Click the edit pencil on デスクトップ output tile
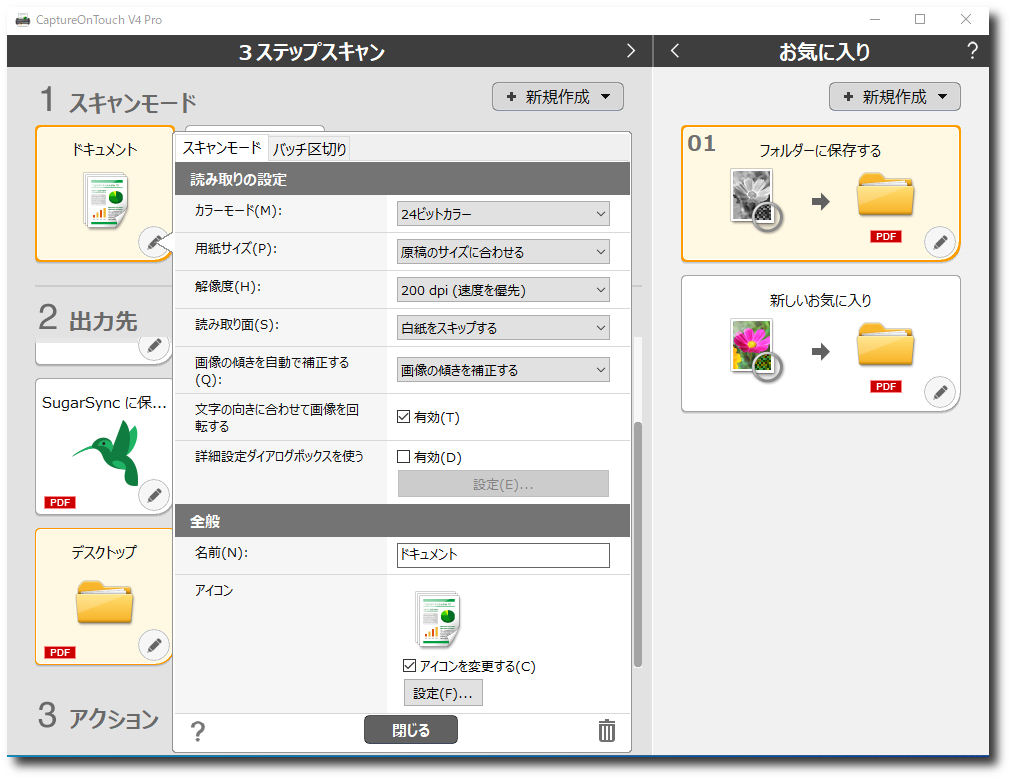 (153, 645)
